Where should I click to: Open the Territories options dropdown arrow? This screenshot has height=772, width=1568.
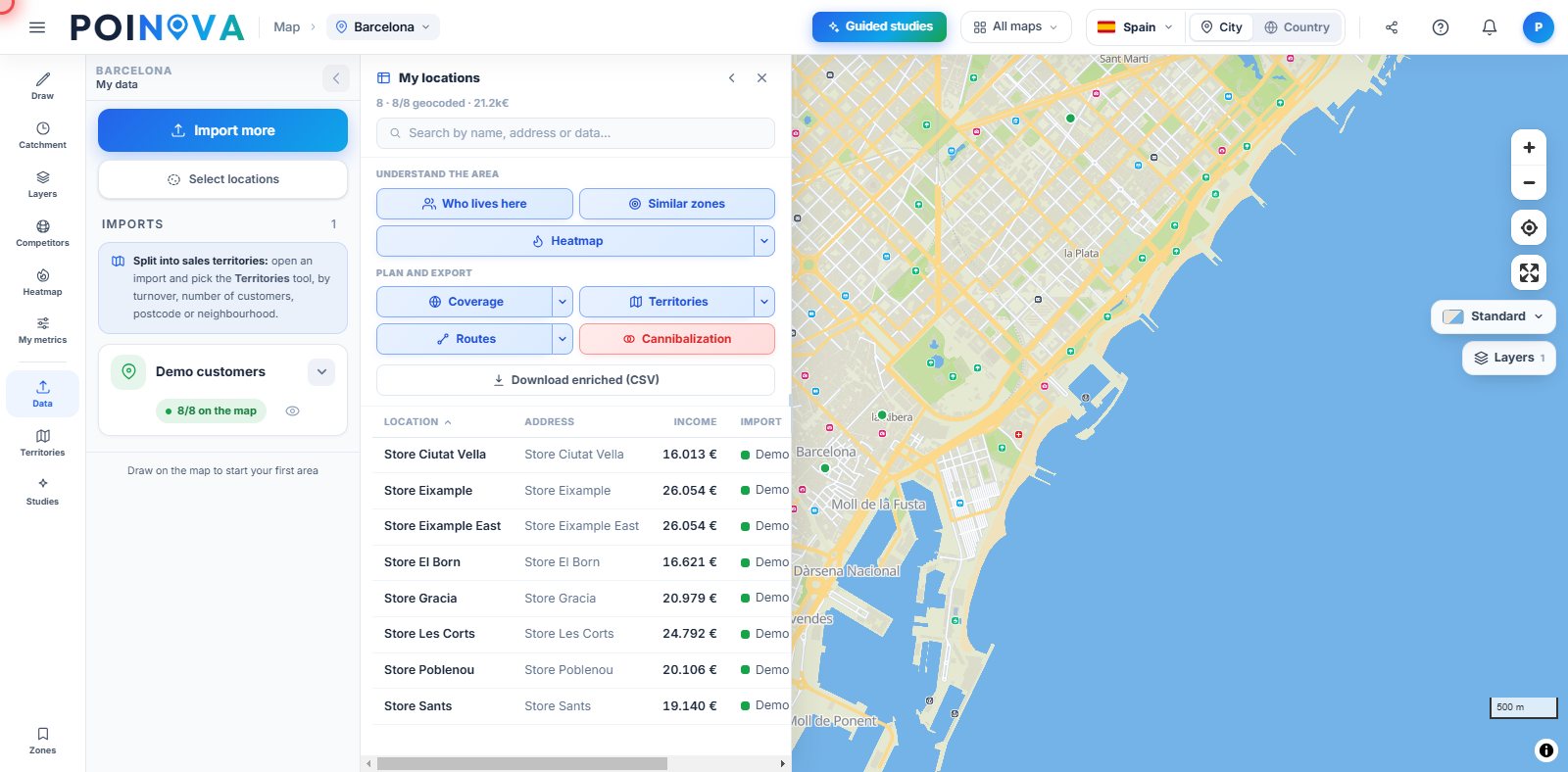764,302
